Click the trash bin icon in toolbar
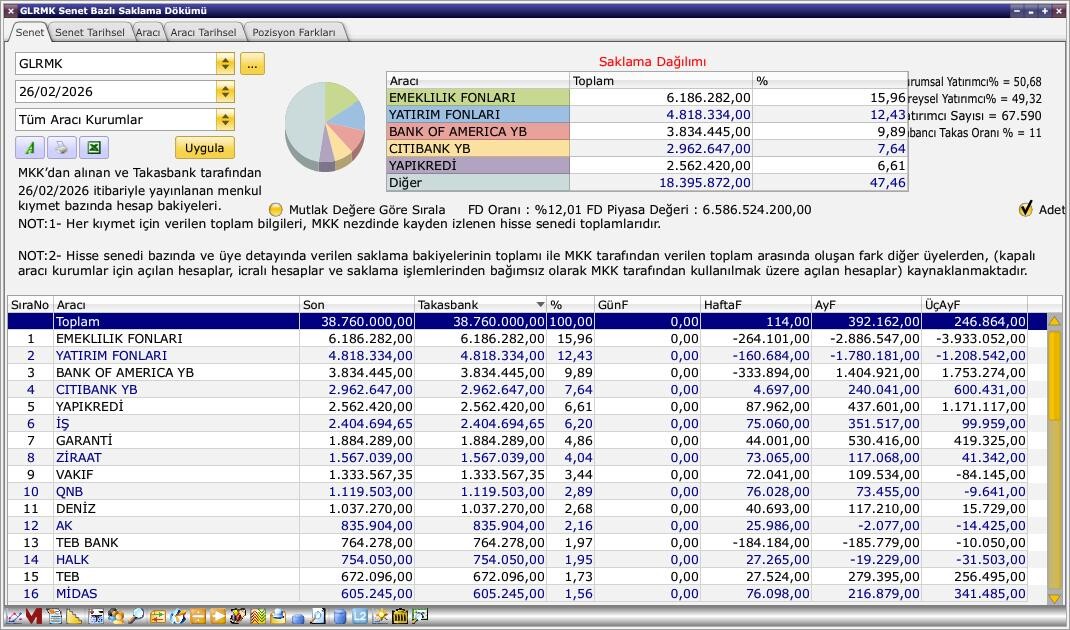The image size is (1070, 630). [400, 616]
